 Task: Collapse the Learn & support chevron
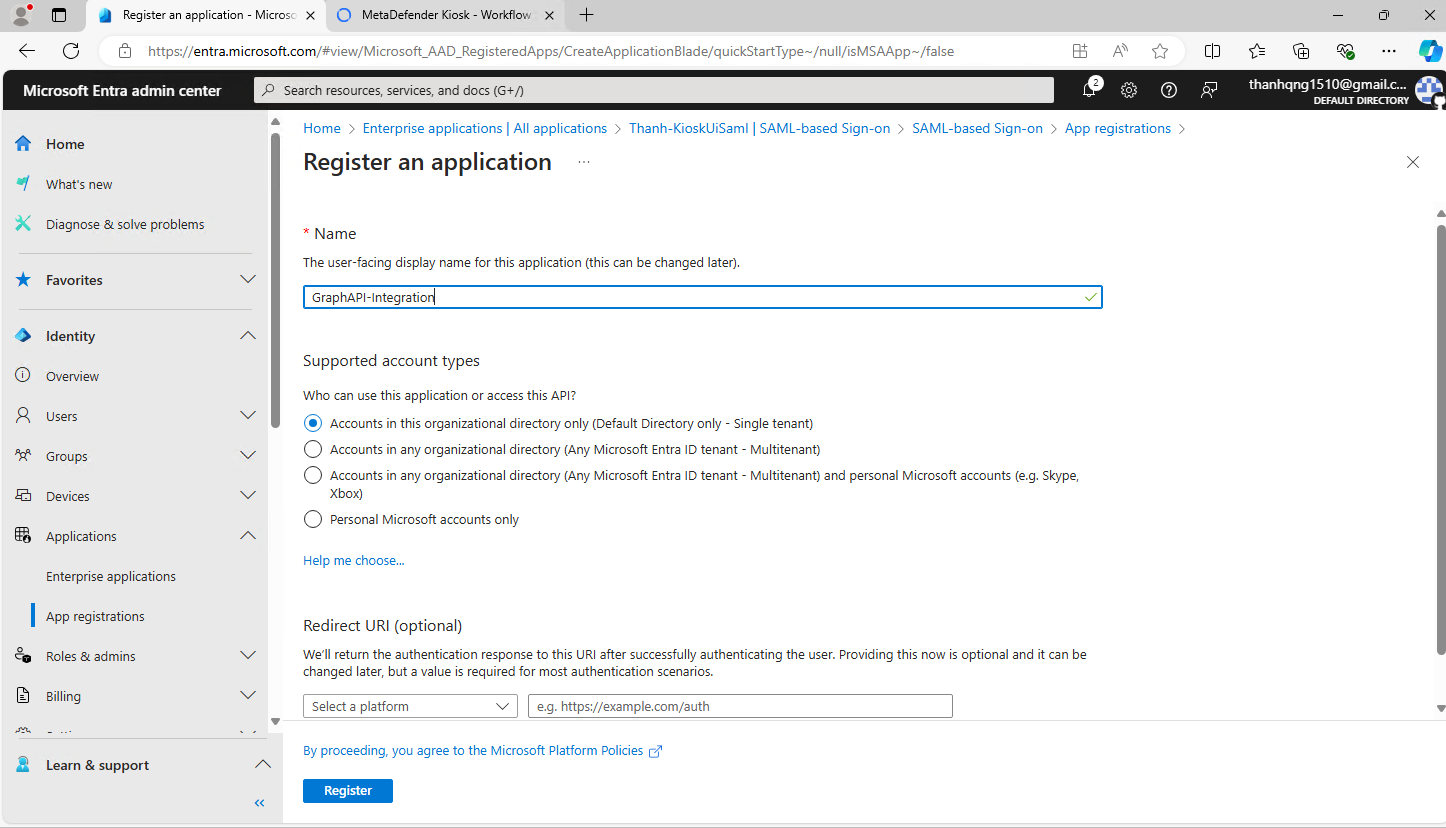tap(262, 765)
